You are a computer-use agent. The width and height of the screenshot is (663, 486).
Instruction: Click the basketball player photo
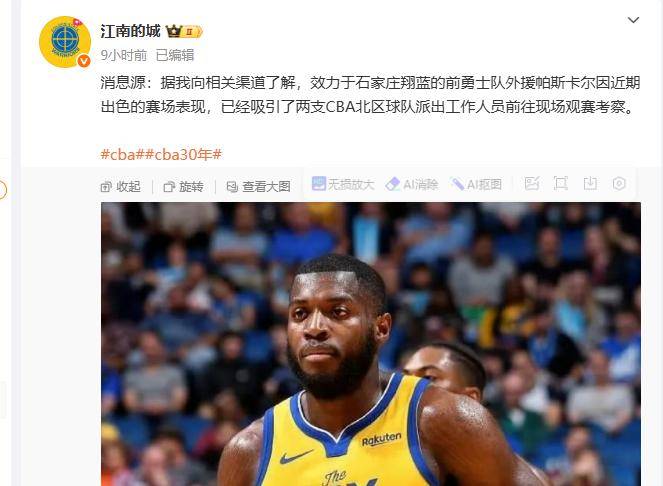coord(371,344)
